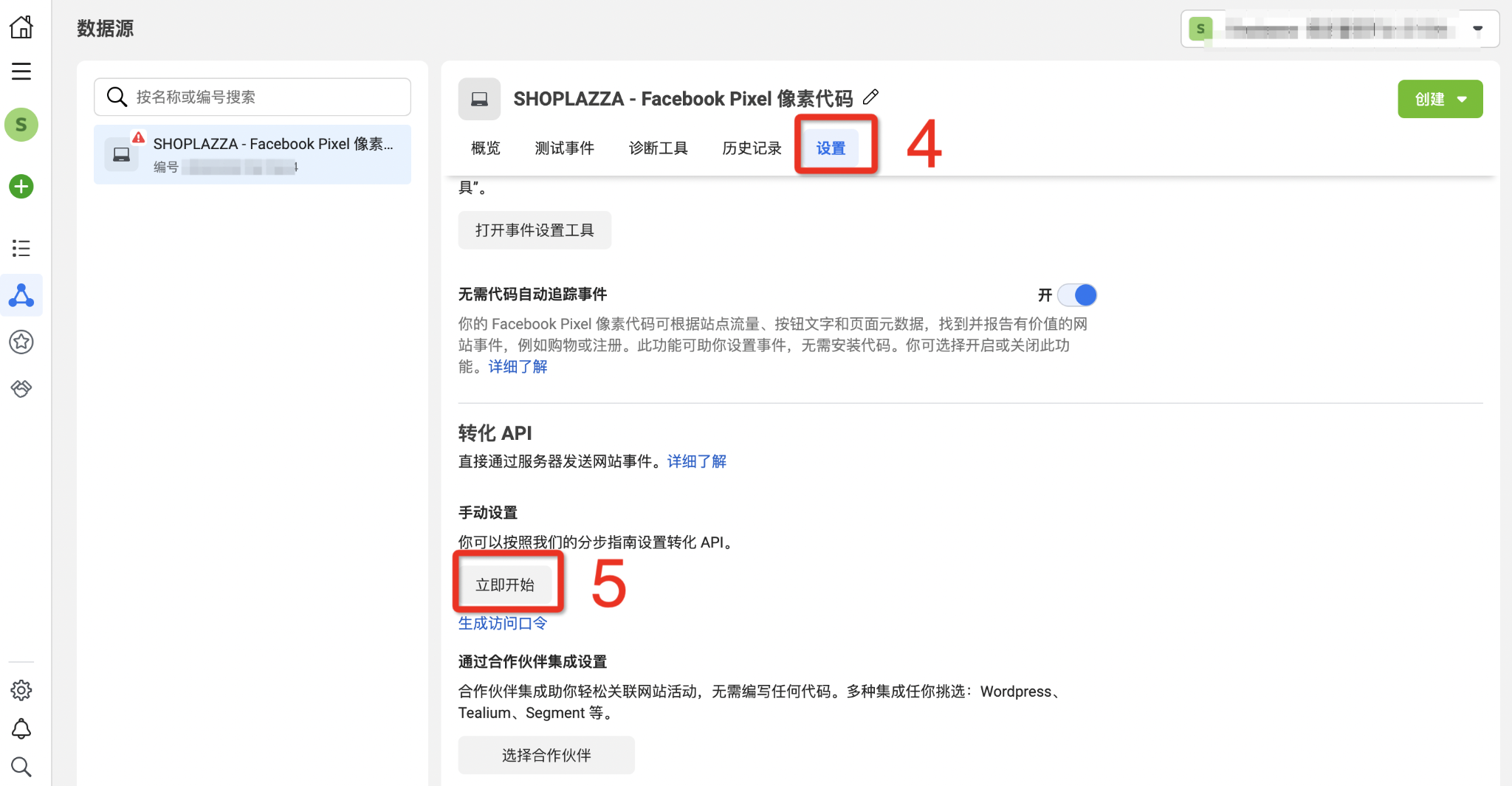Click the warning badge on pixel item
This screenshot has width=1512, height=786.
138,137
